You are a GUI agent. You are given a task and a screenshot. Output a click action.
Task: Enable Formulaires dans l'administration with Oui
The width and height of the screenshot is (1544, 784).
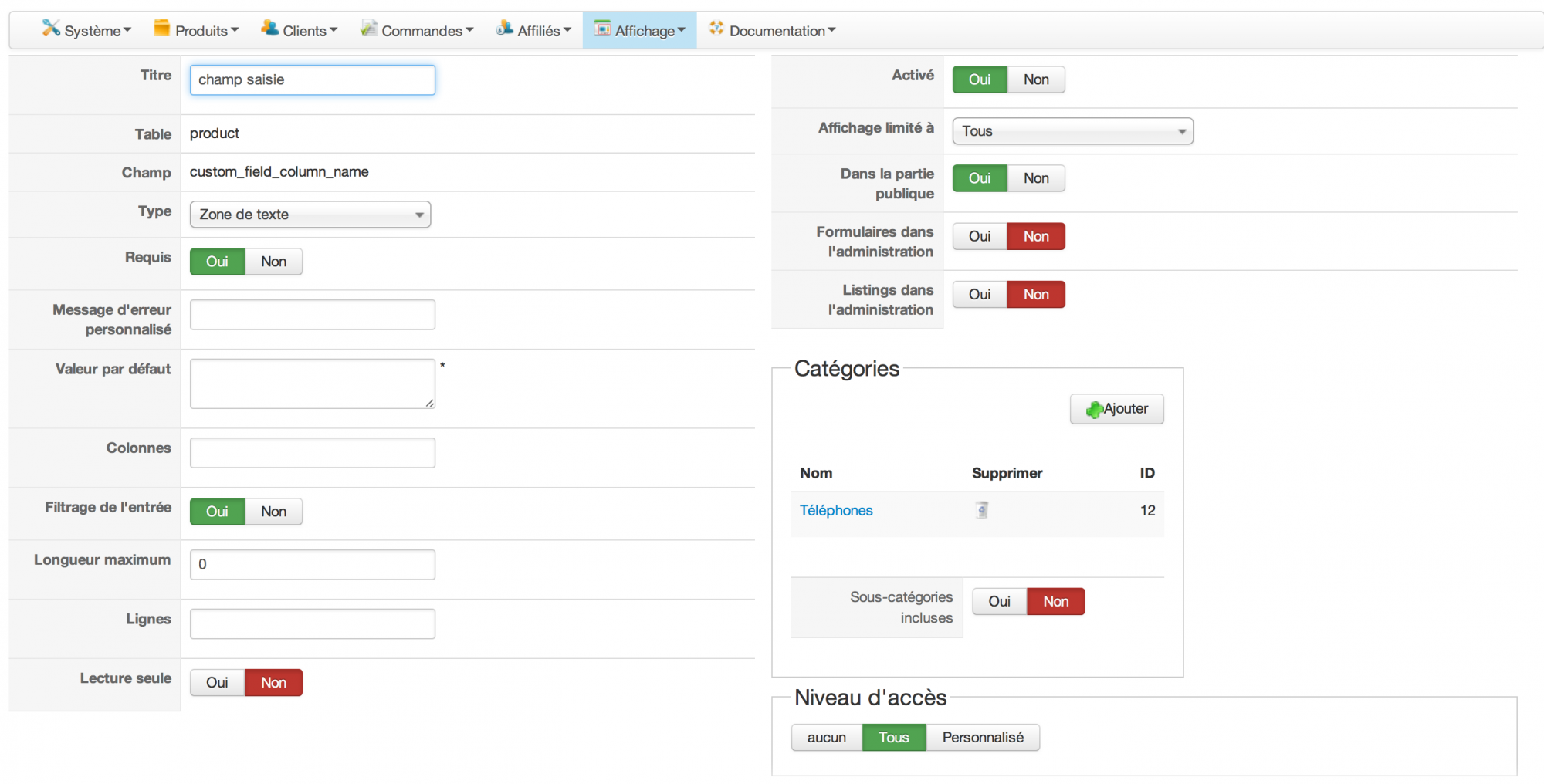980,236
